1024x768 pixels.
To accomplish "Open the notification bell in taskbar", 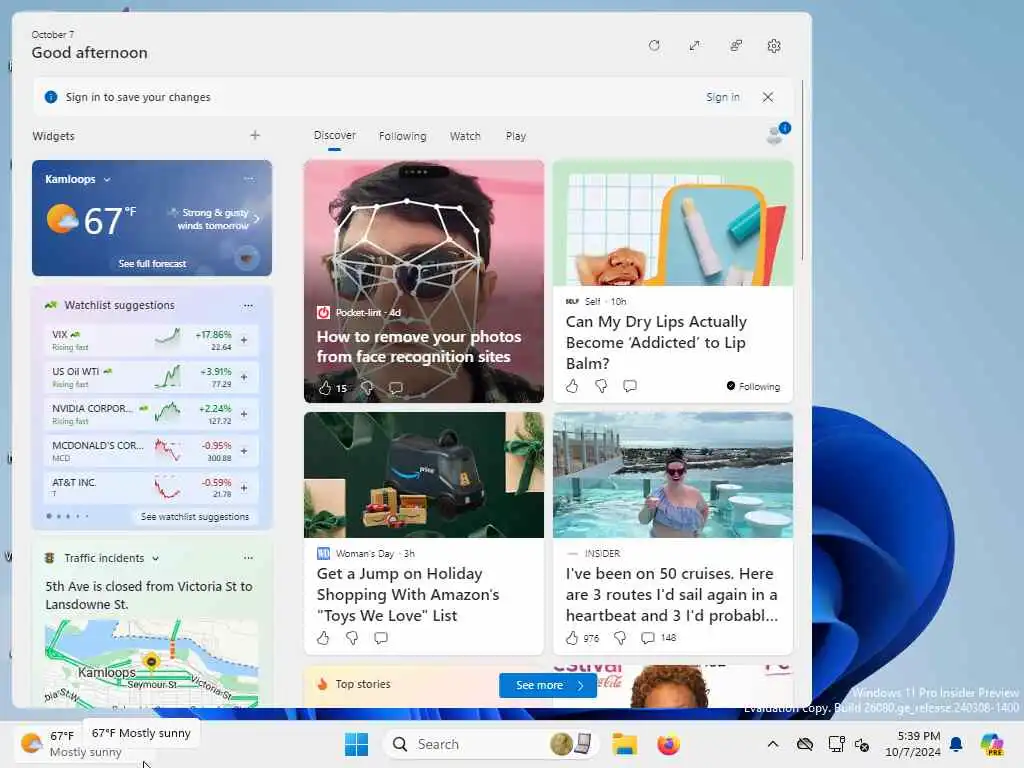I will pyautogui.click(x=956, y=744).
